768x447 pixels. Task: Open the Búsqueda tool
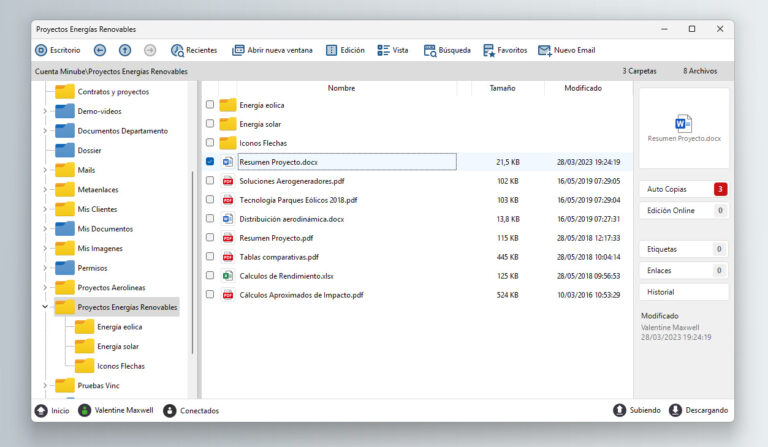(x=447, y=50)
